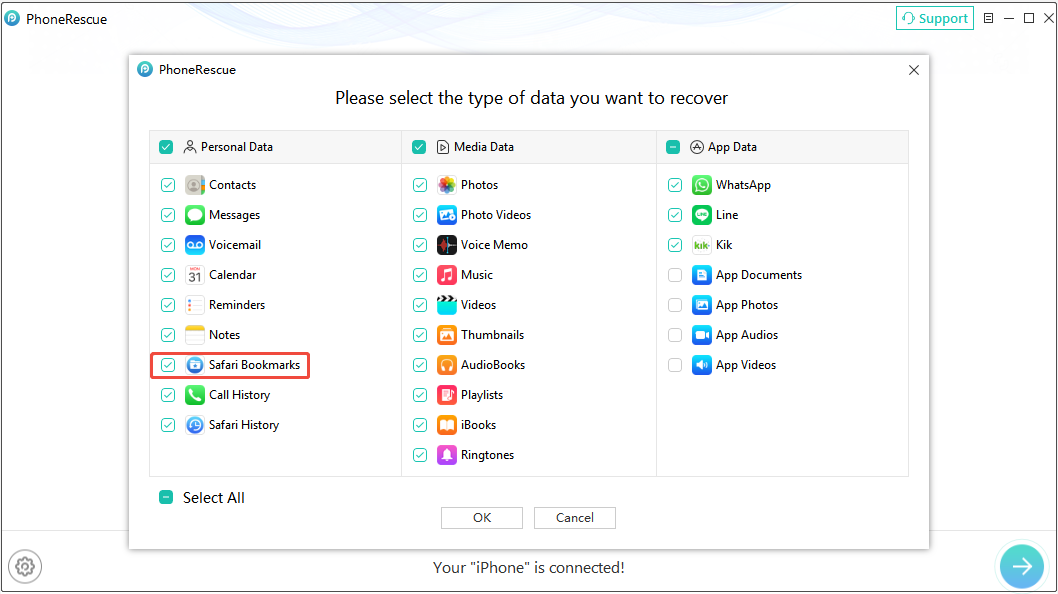
Task: Click the Thumbnails label
Action: [x=493, y=335]
